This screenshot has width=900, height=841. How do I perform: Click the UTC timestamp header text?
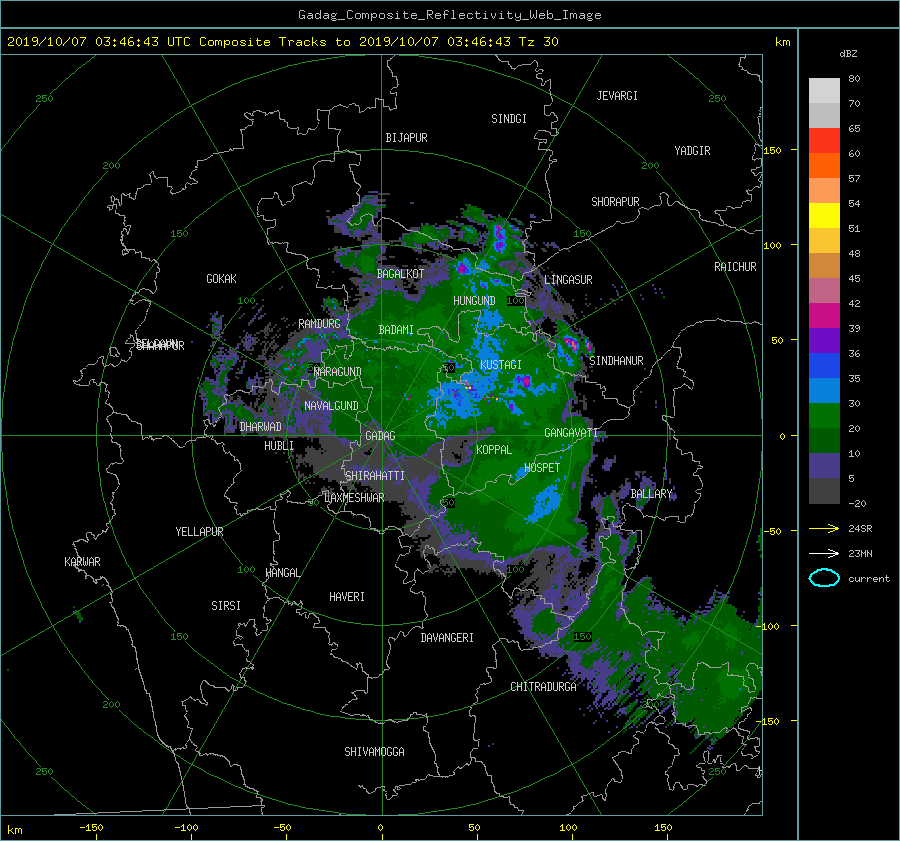point(282,42)
